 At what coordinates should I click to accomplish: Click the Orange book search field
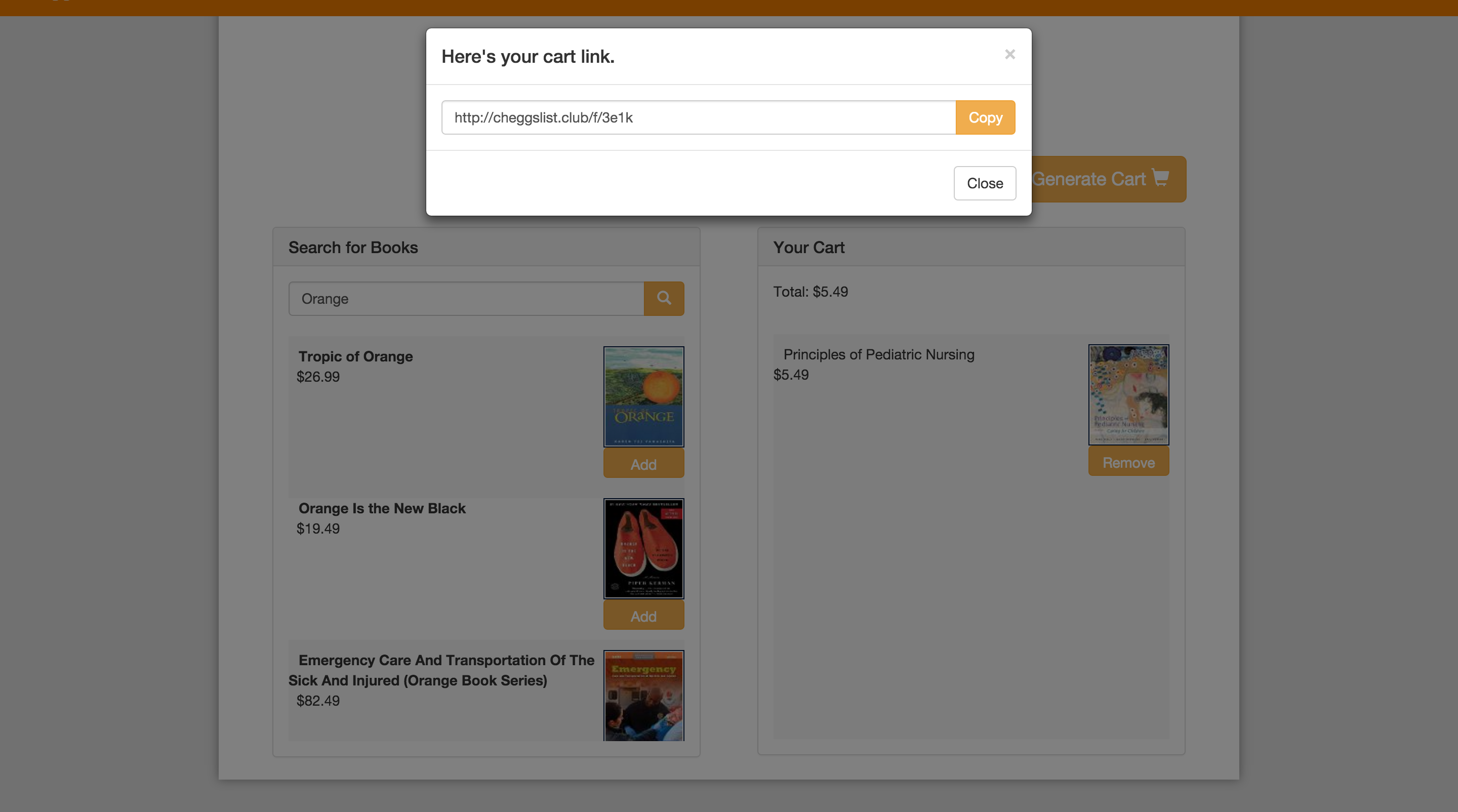(466, 299)
